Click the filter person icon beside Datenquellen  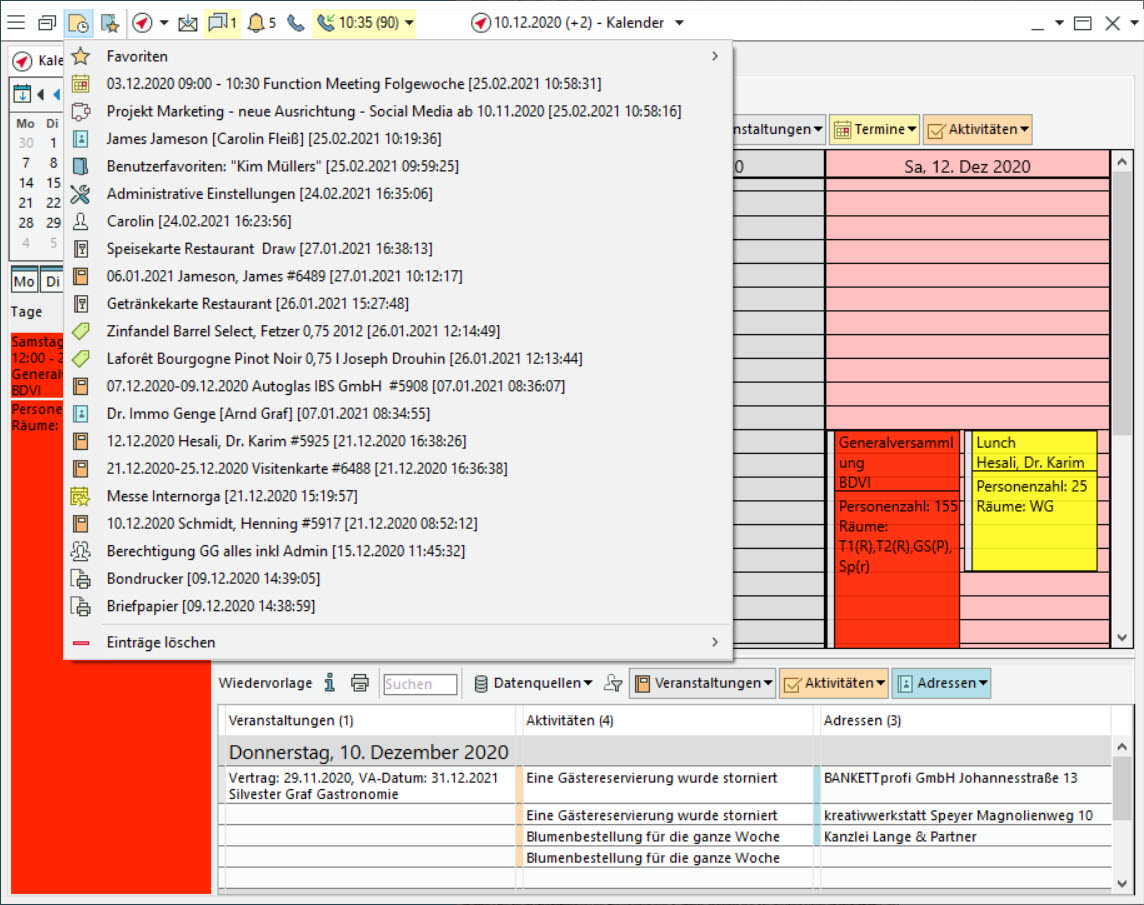[613, 683]
